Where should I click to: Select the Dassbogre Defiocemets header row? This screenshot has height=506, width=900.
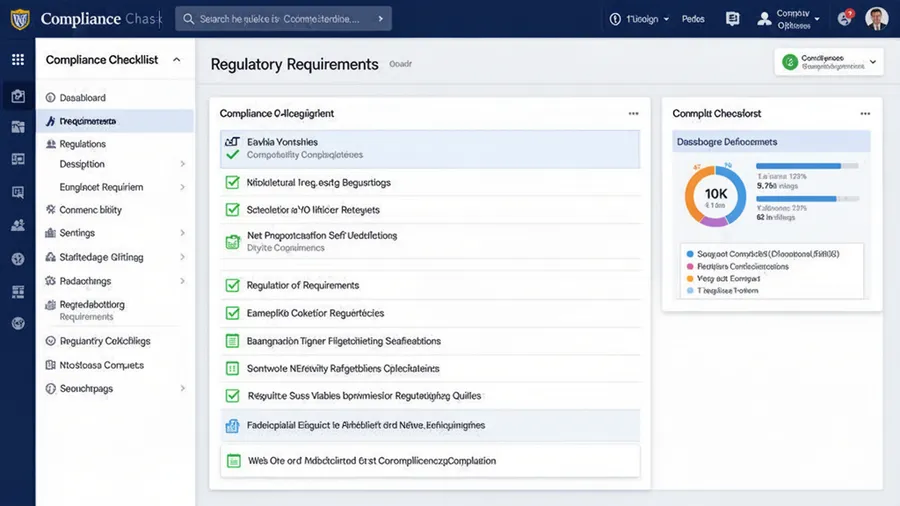[x=771, y=142]
